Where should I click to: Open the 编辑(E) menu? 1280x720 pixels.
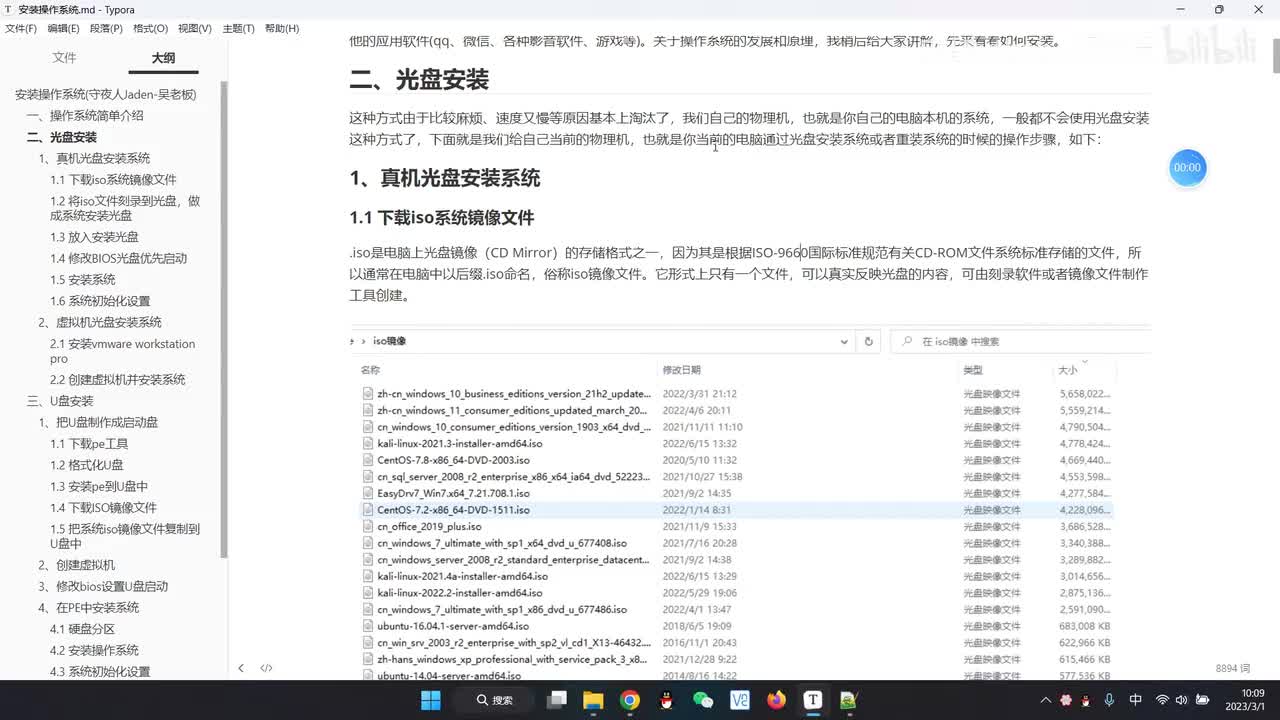point(63,29)
